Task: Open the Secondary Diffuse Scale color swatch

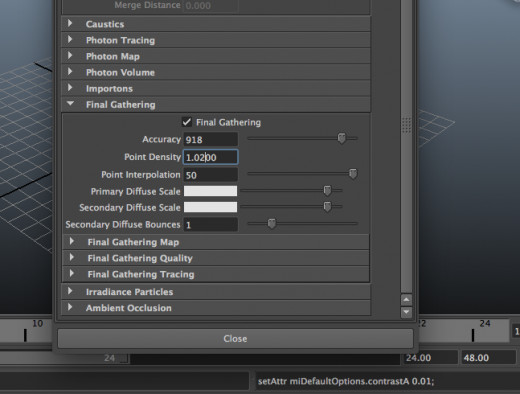Action: (210, 207)
